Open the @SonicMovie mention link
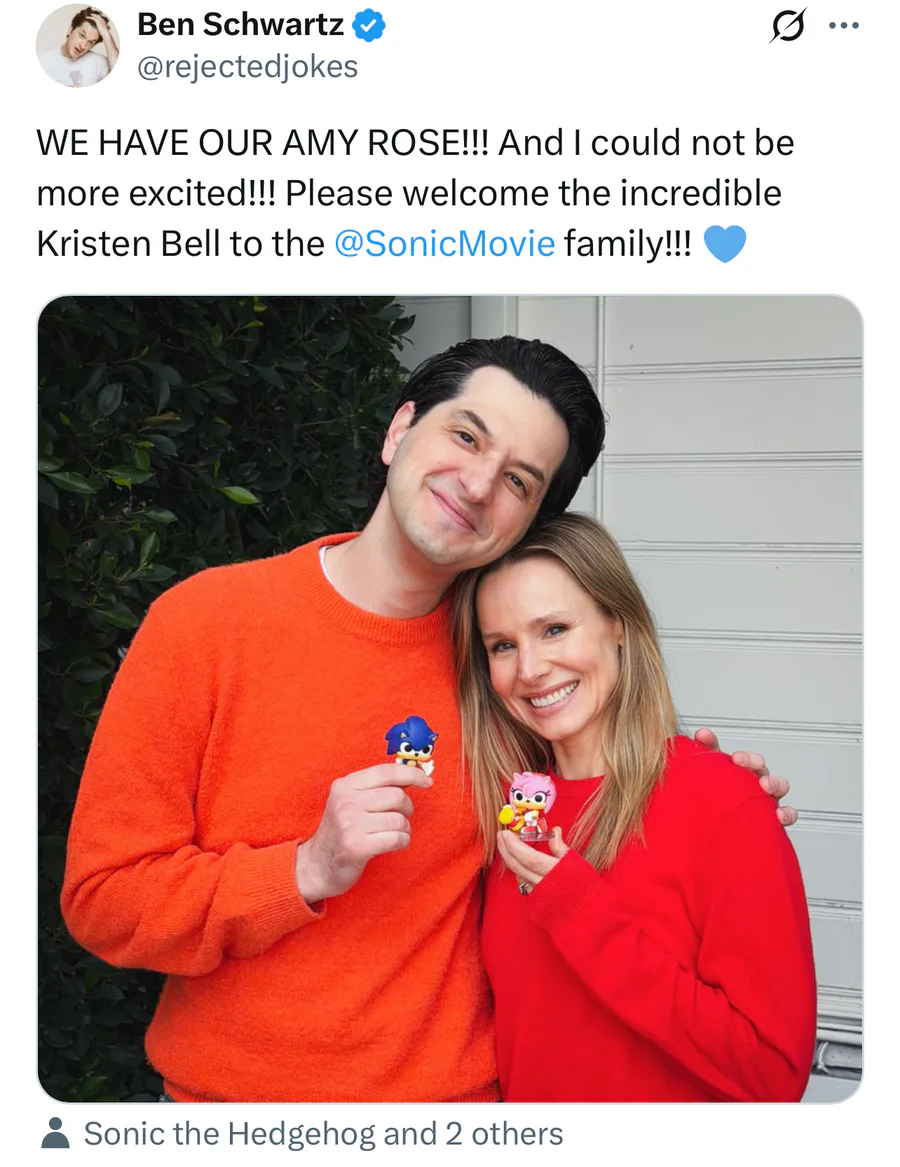Viewport: 900px width, 1167px height. tap(444, 244)
